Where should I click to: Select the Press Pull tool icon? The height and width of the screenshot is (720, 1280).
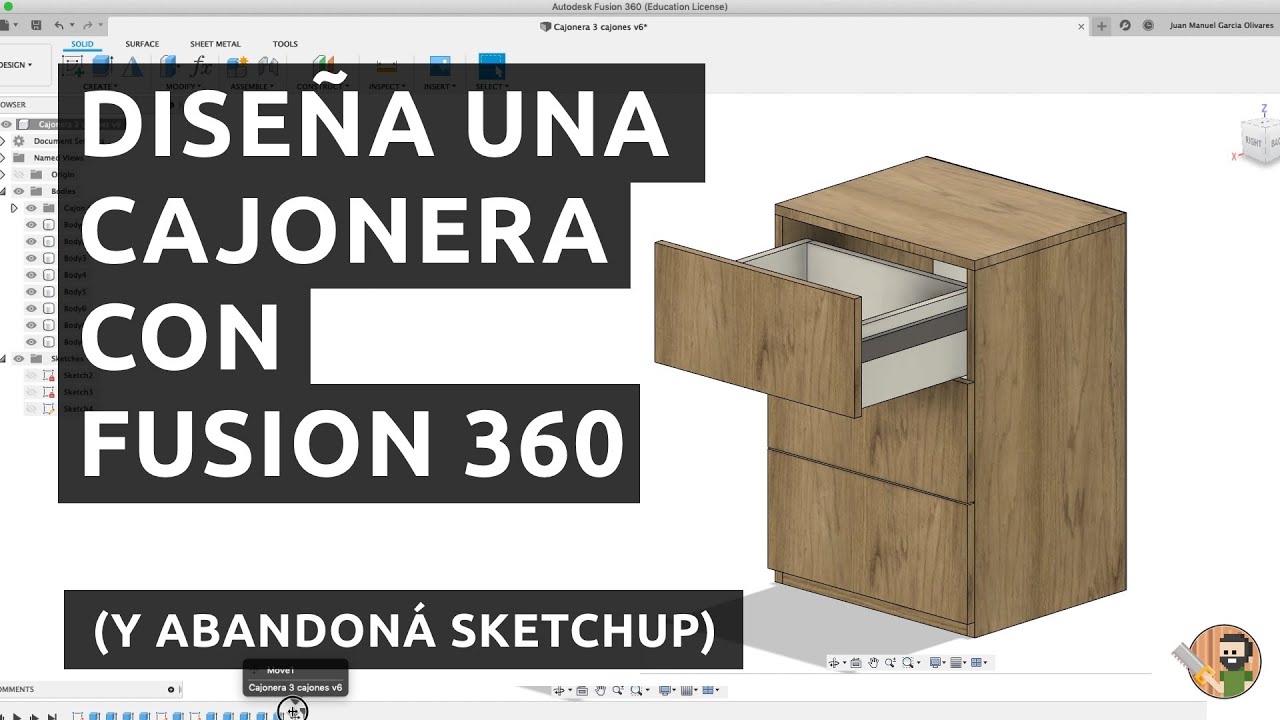pos(168,66)
